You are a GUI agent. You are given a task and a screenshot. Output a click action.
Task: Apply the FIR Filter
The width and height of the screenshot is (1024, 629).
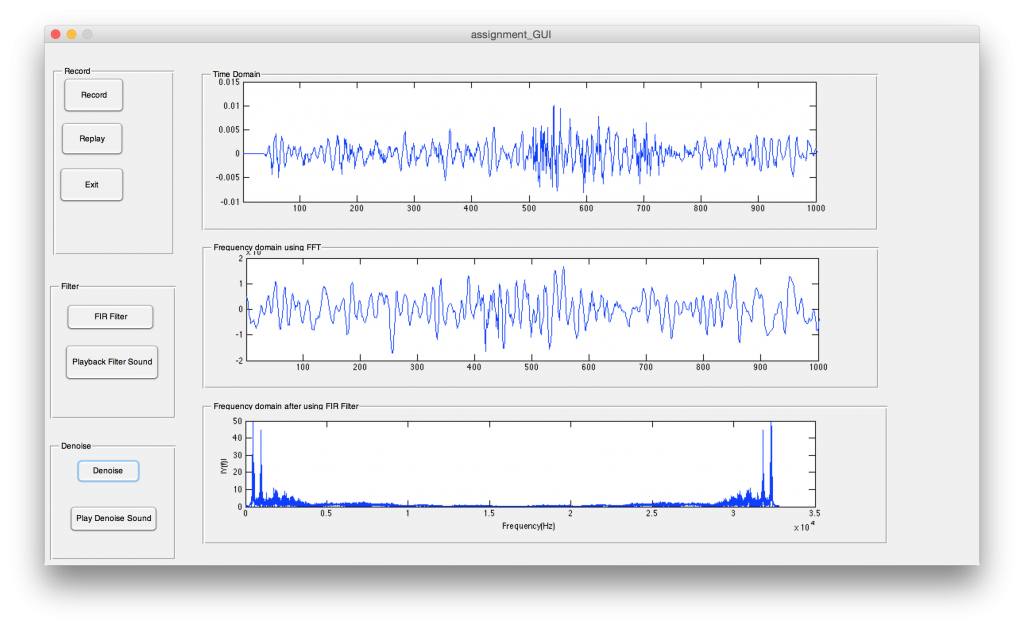tap(110, 317)
